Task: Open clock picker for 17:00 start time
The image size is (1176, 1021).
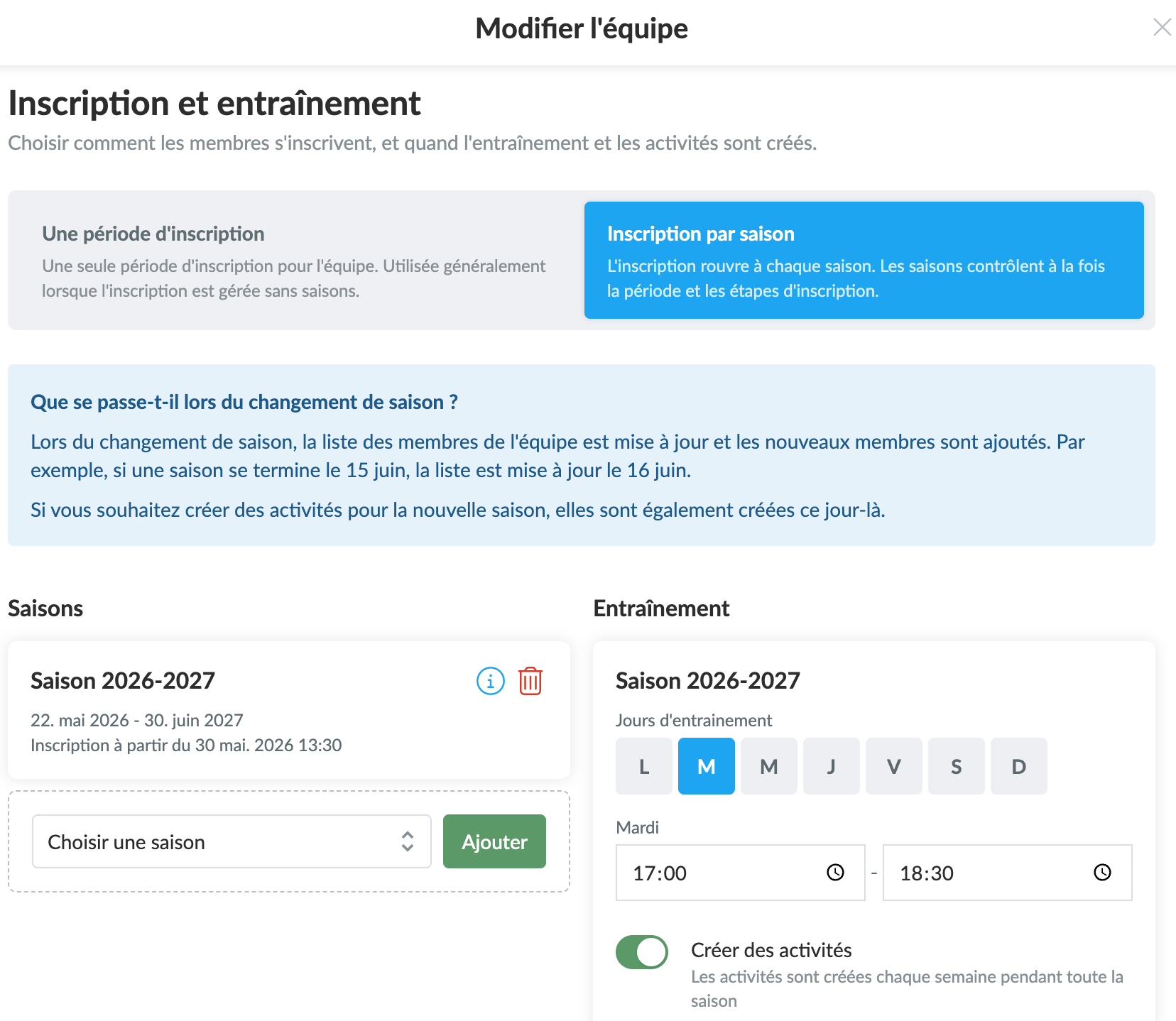Action: [835, 872]
